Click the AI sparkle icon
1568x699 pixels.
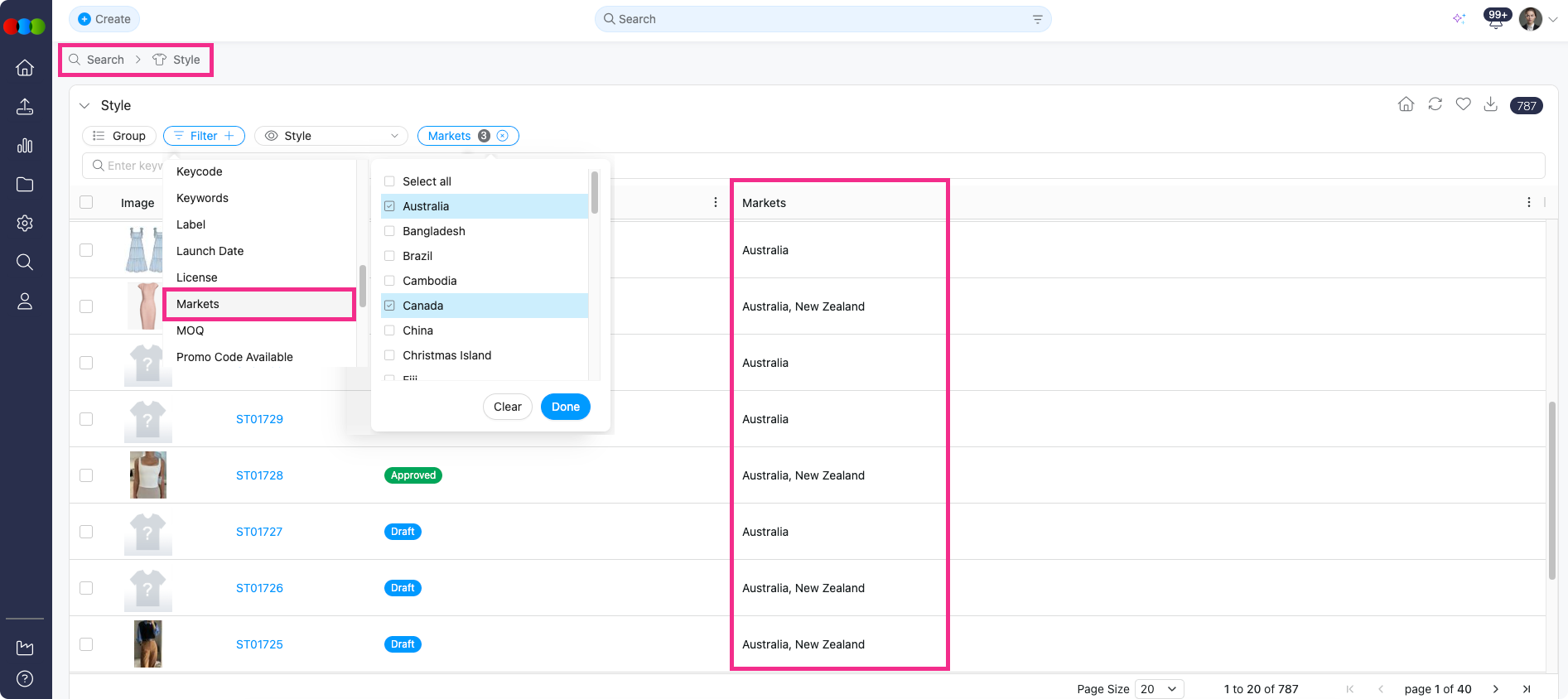point(1459,19)
